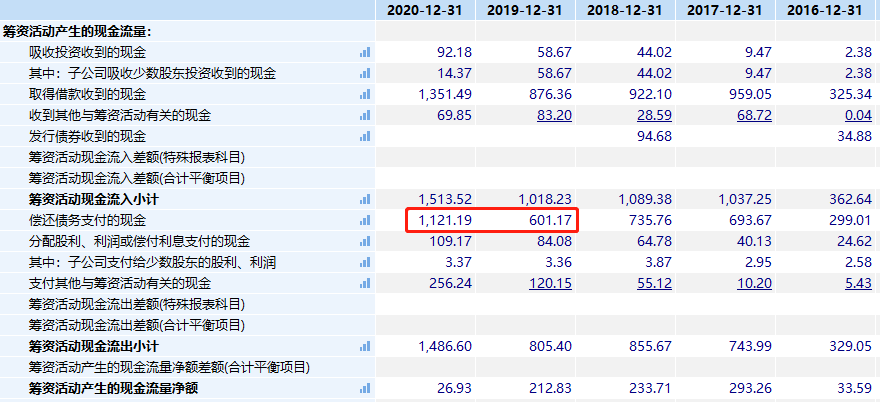Click the 筹资活动产生的现金流量 section heading

84,31
